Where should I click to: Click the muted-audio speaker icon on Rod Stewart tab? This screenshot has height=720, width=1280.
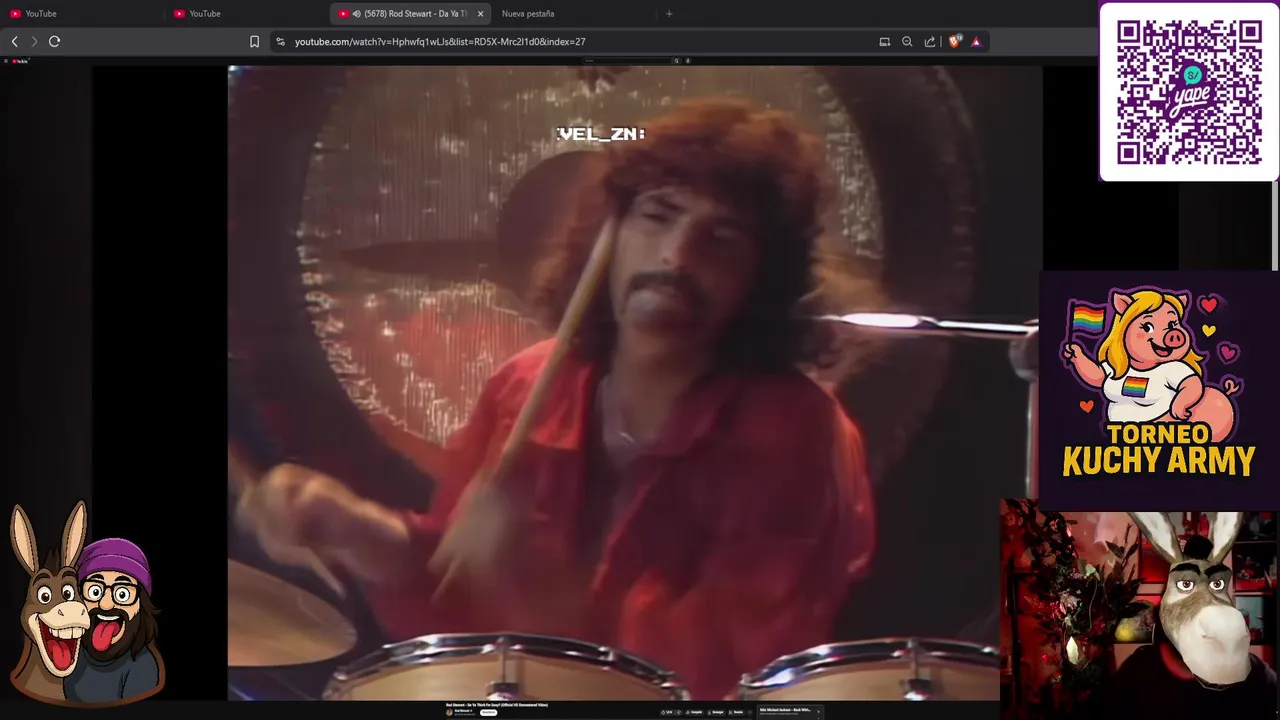pyautogui.click(x=356, y=13)
